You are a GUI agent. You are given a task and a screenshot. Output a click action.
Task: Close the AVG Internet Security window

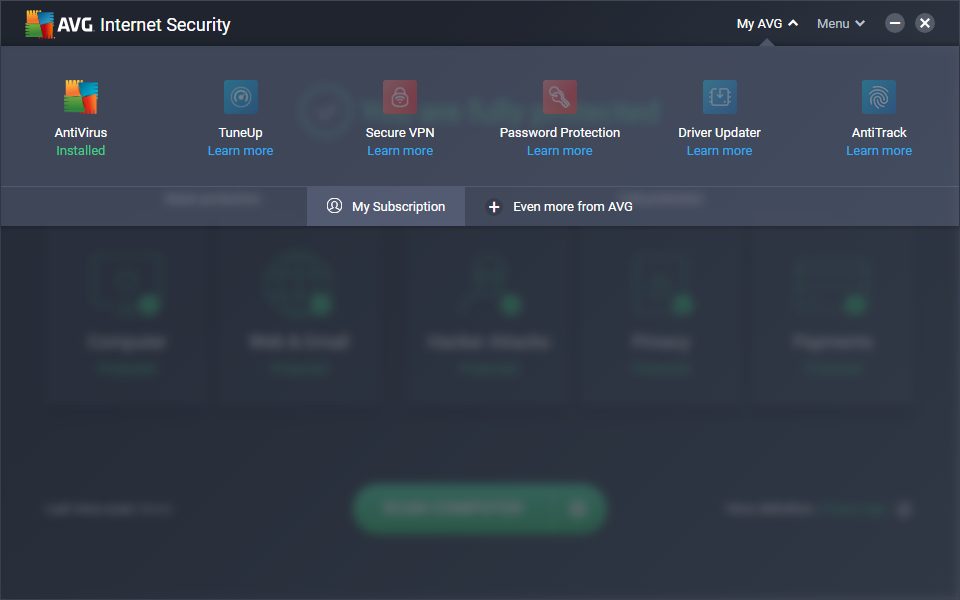click(925, 23)
